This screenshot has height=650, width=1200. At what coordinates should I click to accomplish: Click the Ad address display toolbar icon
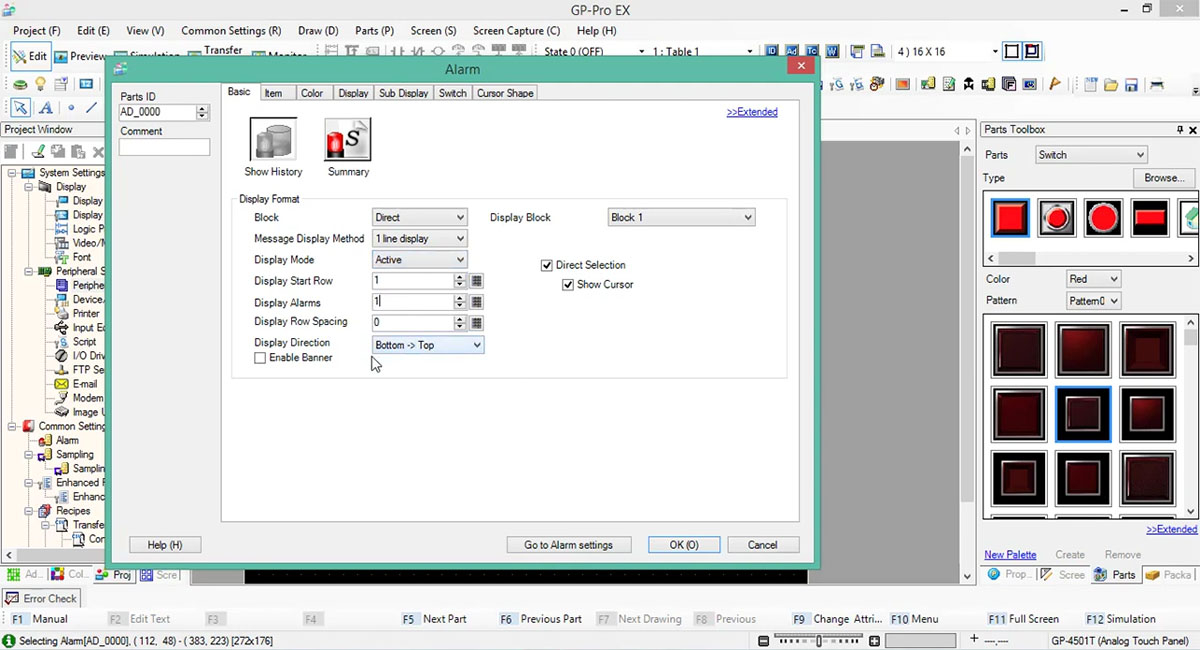pos(792,51)
